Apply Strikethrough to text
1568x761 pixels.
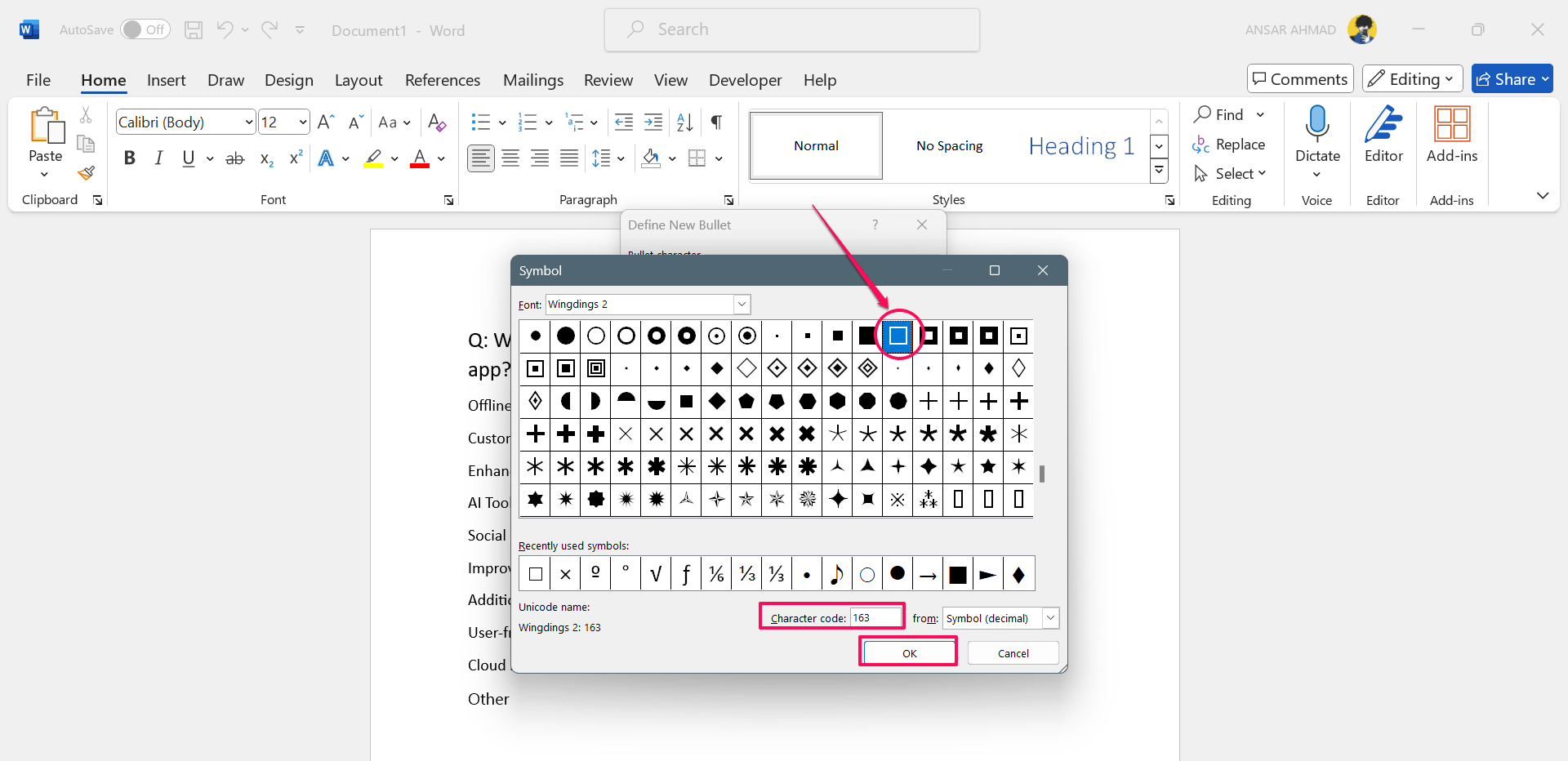click(x=235, y=158)
